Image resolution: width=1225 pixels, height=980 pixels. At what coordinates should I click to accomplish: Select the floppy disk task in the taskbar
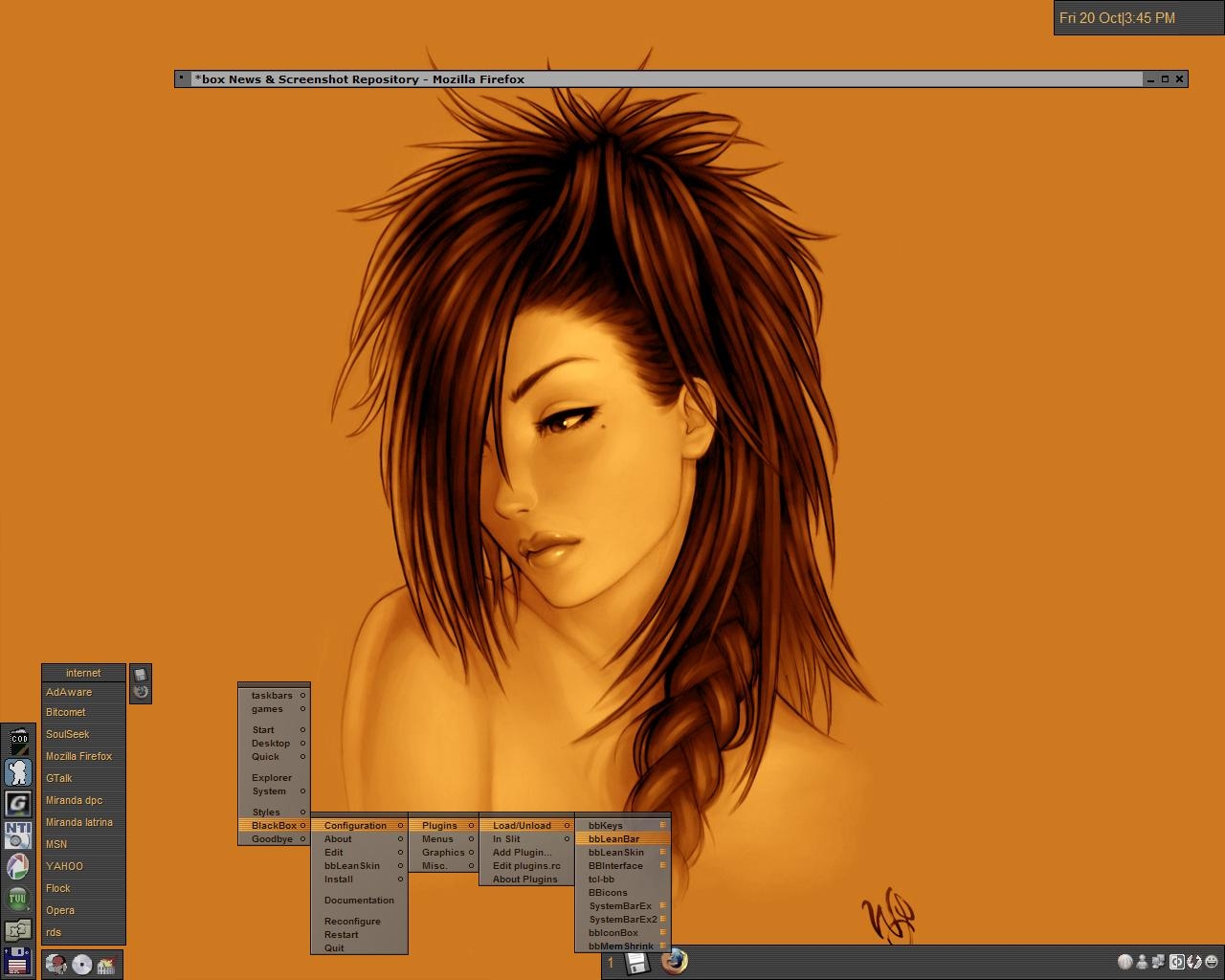point(637,963)
